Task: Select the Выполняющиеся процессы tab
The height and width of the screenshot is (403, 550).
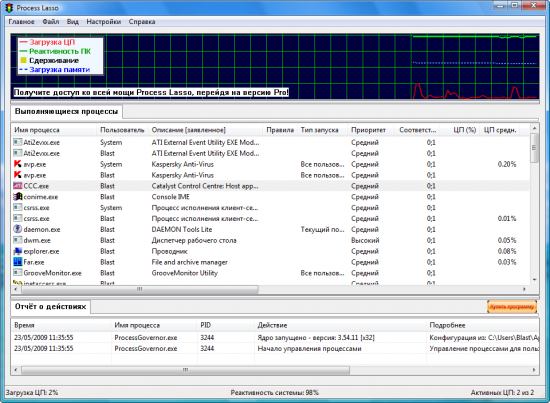Action: pyautogui.click(x=67, y=112)
